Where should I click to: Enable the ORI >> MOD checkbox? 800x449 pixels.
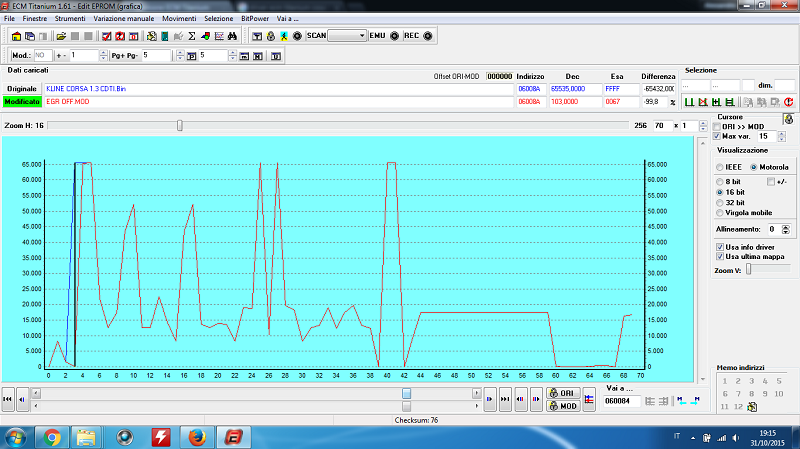pyautogui.click(x=716, y=127)
